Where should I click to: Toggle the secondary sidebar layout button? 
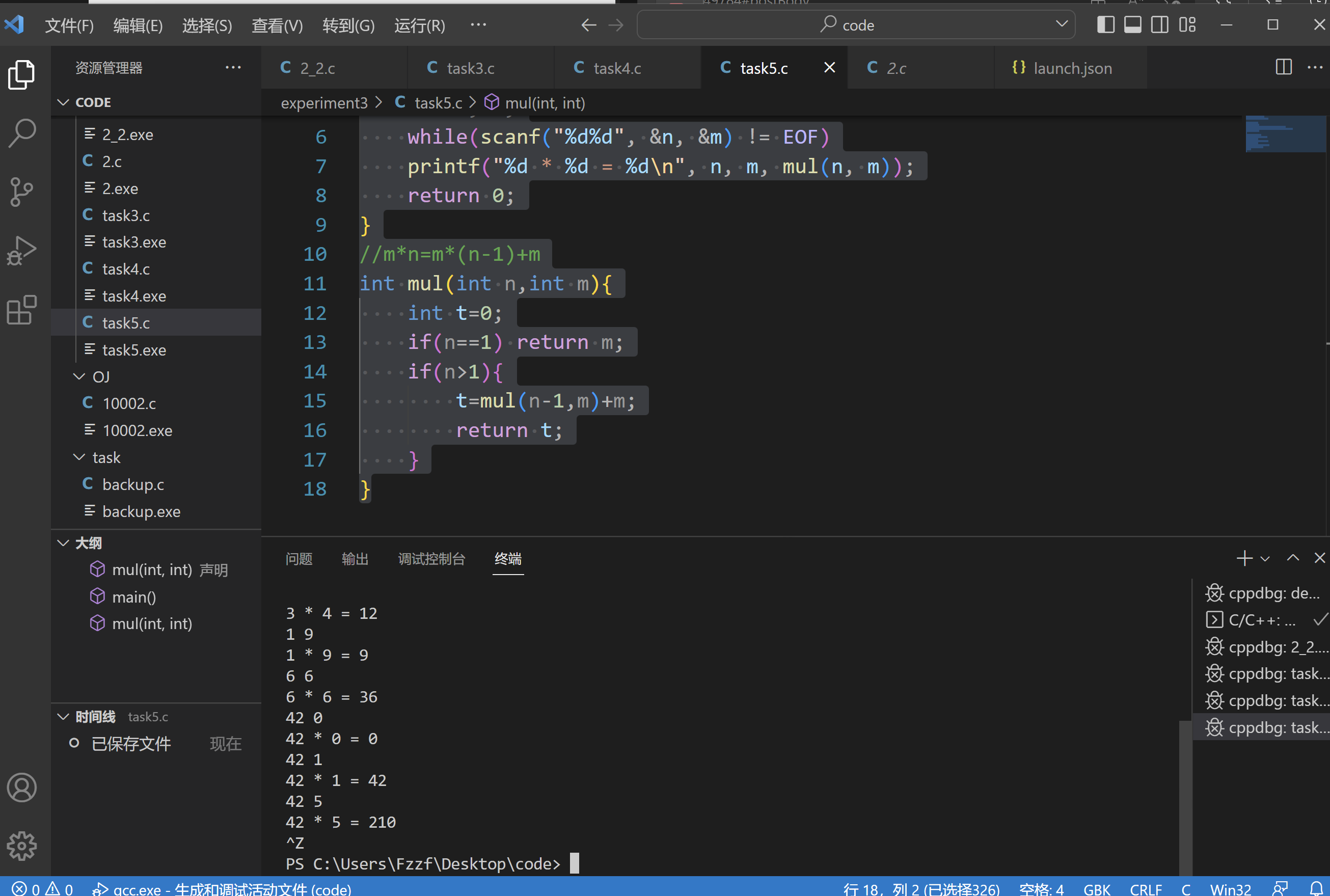1159,24
